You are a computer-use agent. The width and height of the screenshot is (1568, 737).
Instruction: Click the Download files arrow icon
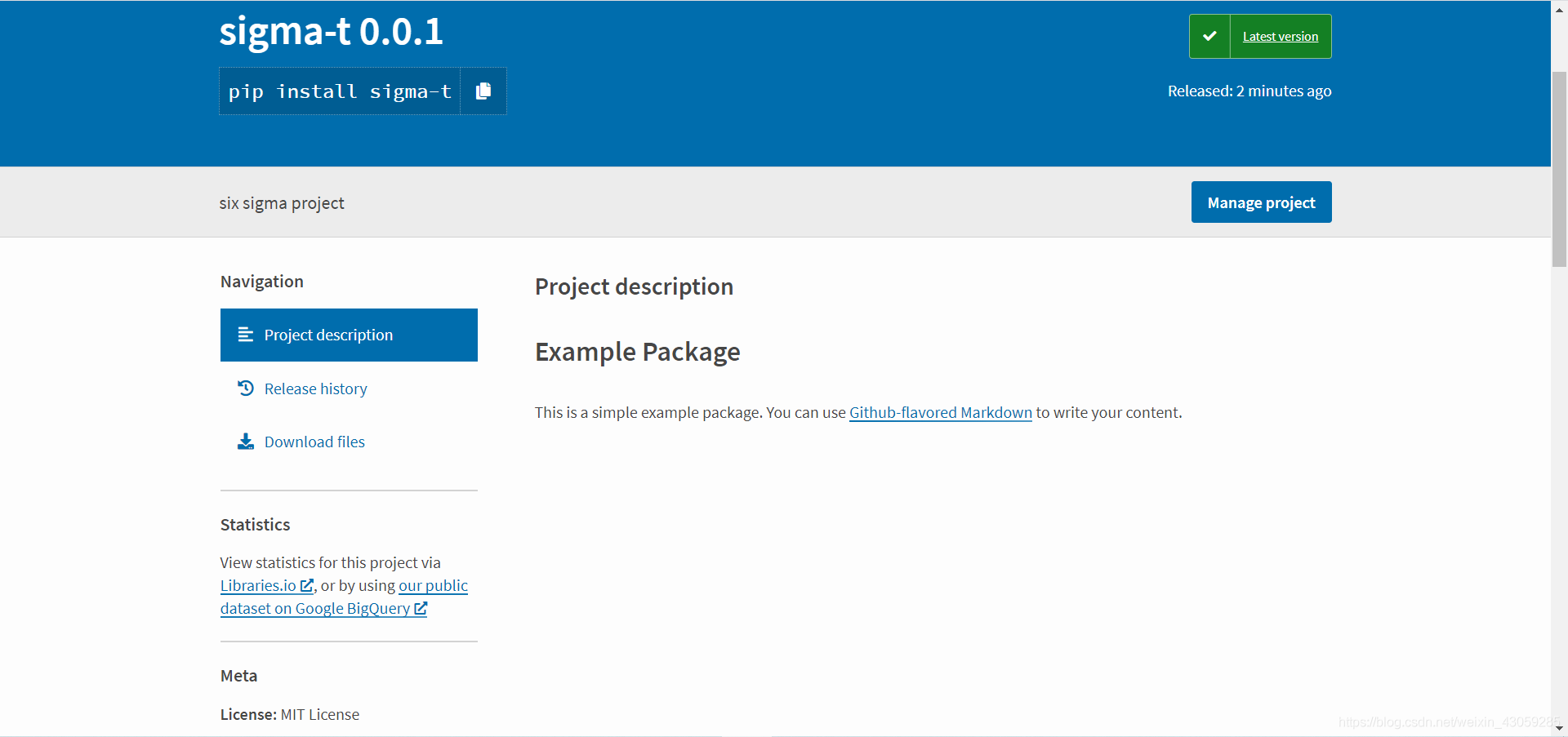(x=245, y=442)
